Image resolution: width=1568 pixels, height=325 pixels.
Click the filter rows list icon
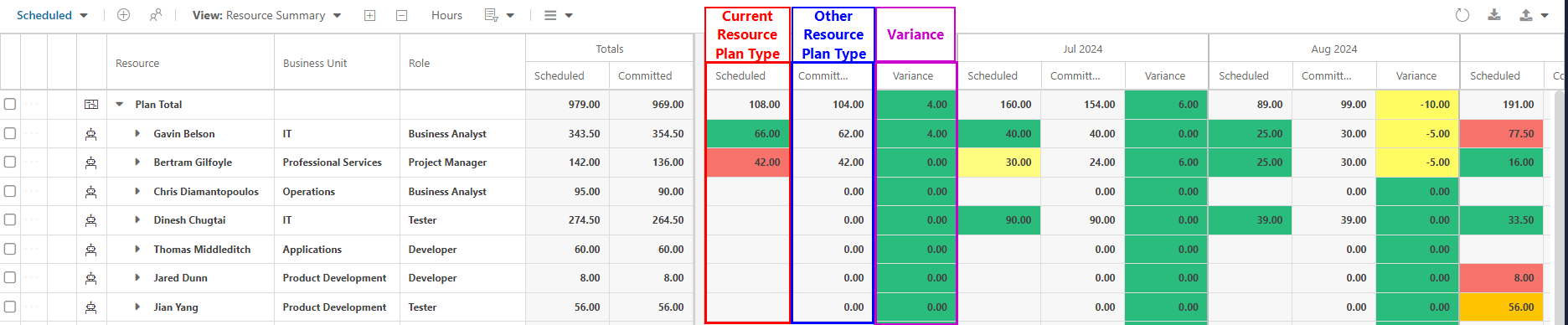point(492,15)
